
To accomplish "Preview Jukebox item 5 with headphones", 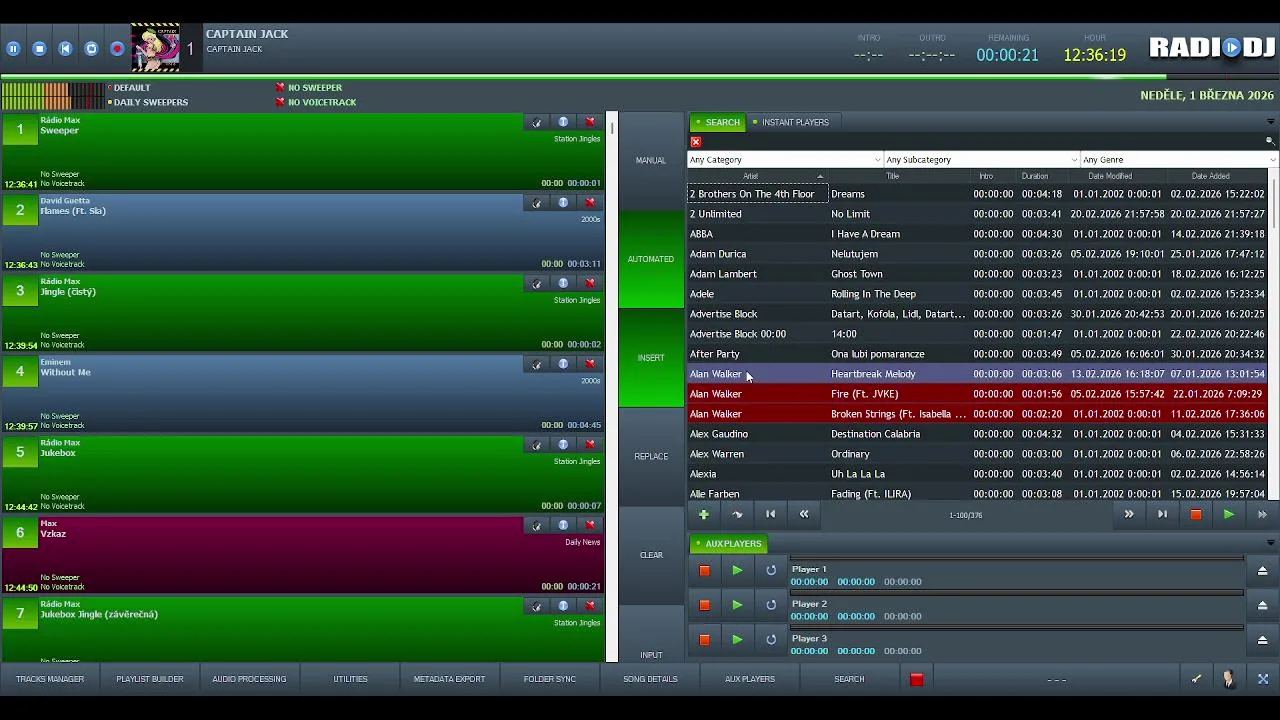I will click(x=537, y=445).
